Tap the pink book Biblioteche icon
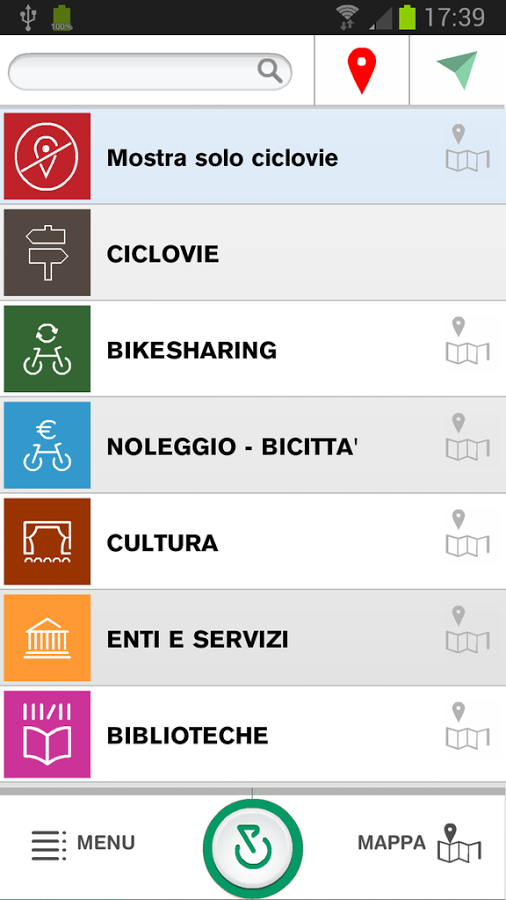Image resolution: width=506 pixels, height=900 pixels. (x=47, y=734)
